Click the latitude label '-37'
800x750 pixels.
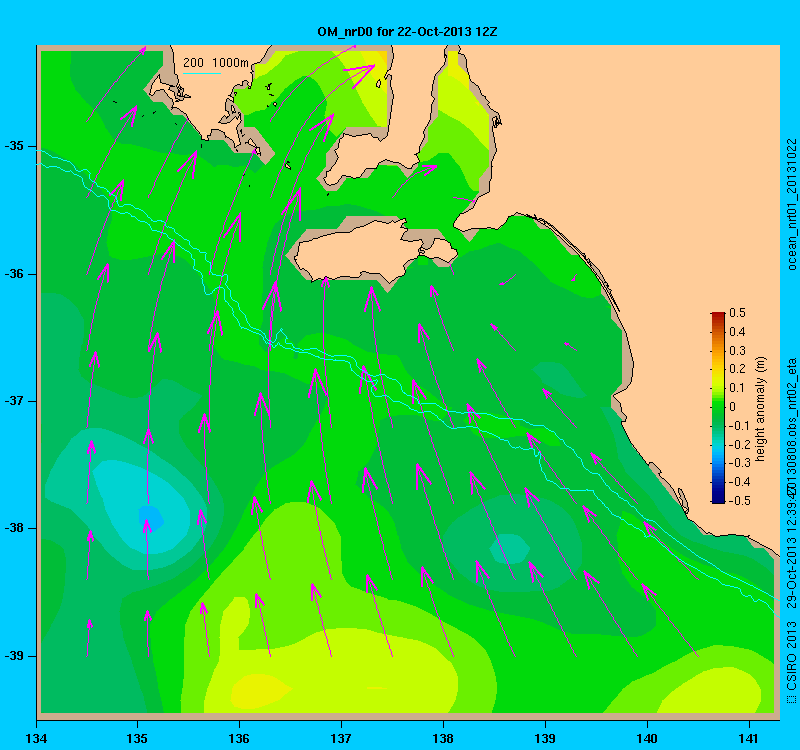click(x=14, y=401)
